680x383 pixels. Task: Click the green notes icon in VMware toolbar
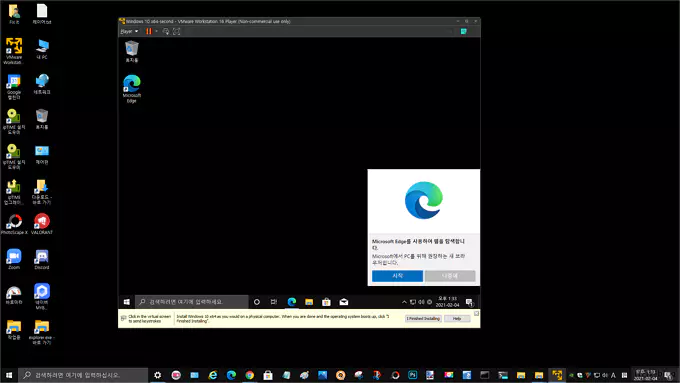pos(464,31)
